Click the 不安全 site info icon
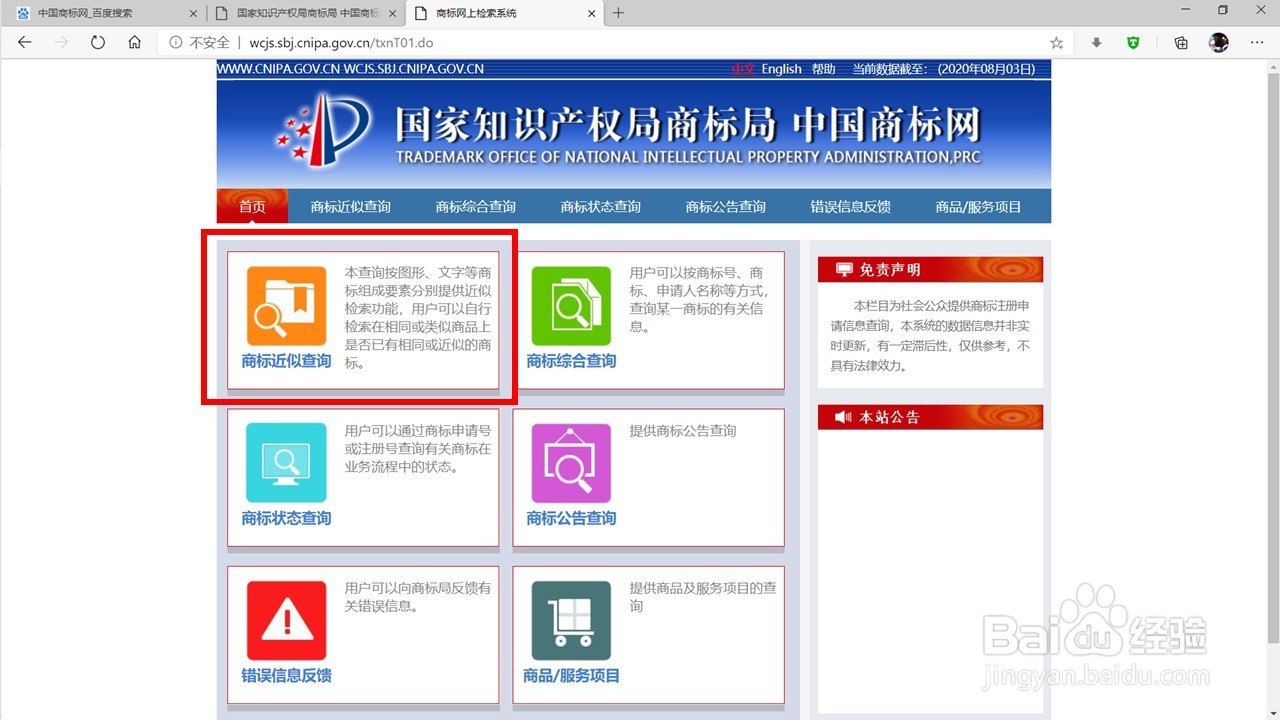This screenshot has height=720, width=1280. (x=175, y=43)
